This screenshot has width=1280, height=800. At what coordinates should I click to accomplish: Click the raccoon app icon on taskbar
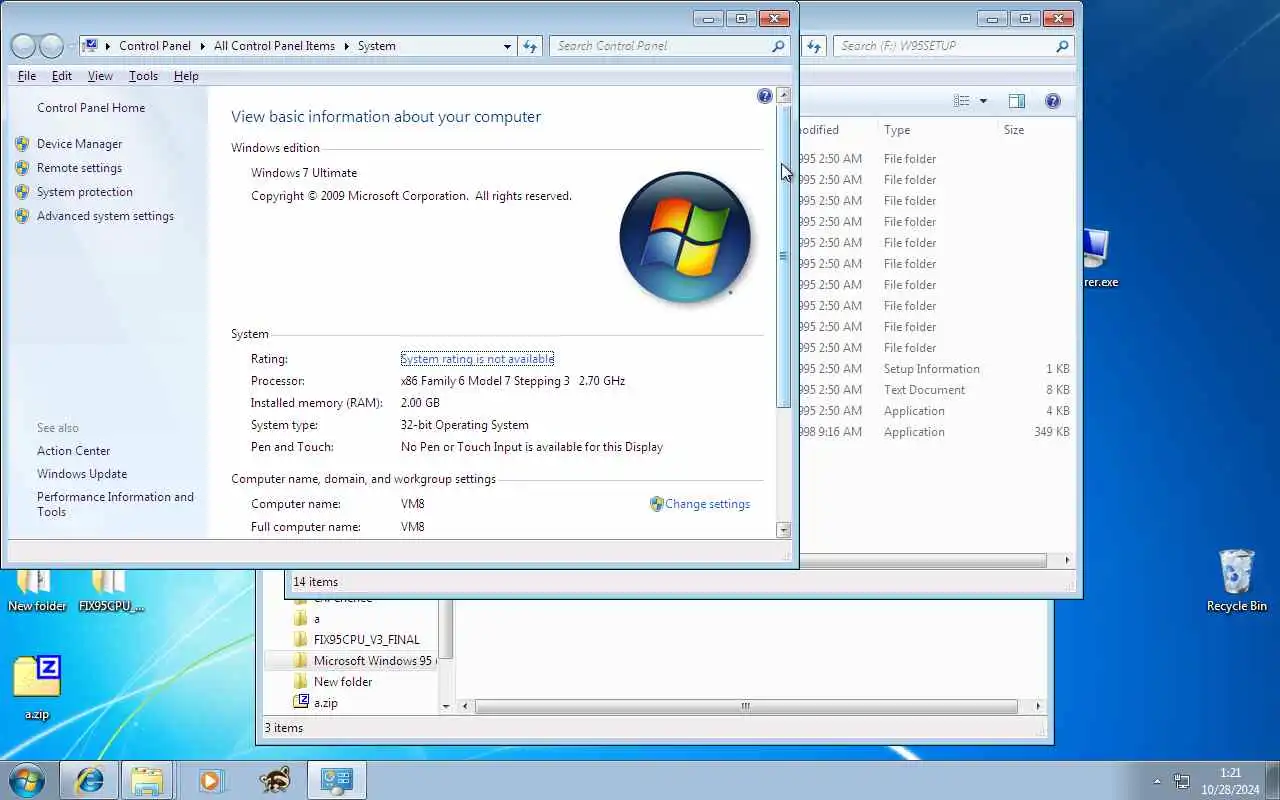[274, 780]
